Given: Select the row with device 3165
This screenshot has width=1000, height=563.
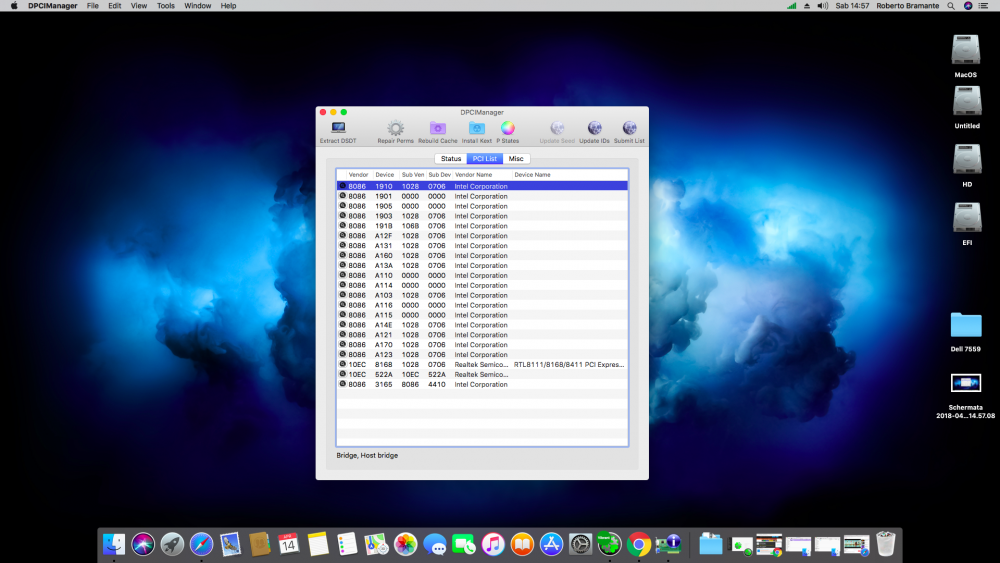Looking at the screenshot, I should point(482,384).
